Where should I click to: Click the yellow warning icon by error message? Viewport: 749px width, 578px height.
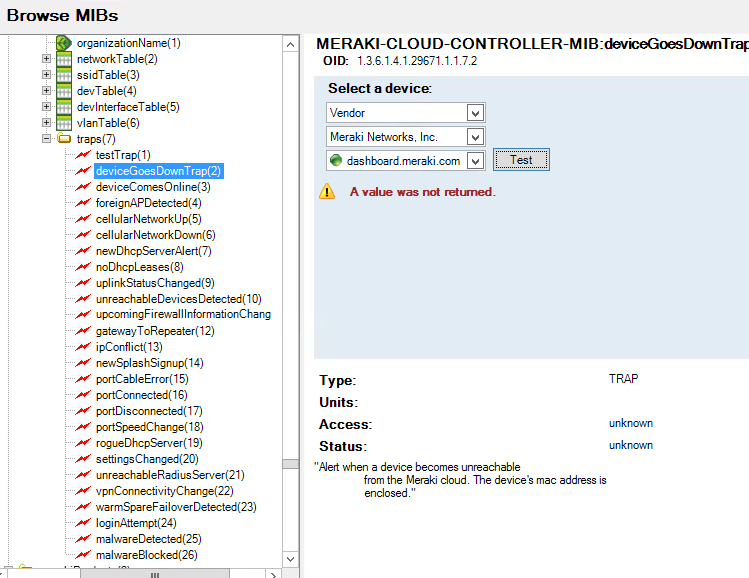(x=327, y=192)
